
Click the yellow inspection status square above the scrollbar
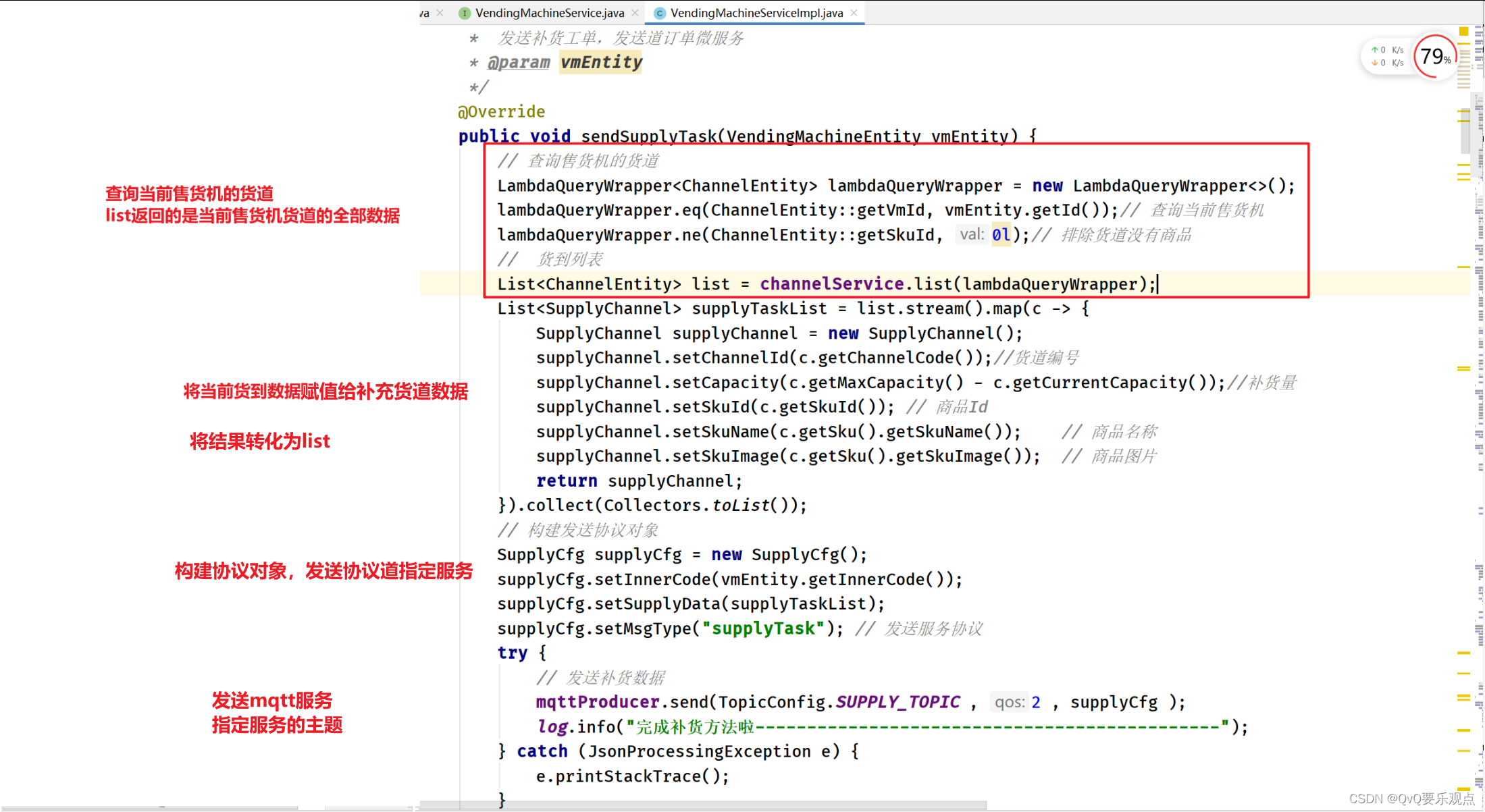coord(1463,31)
